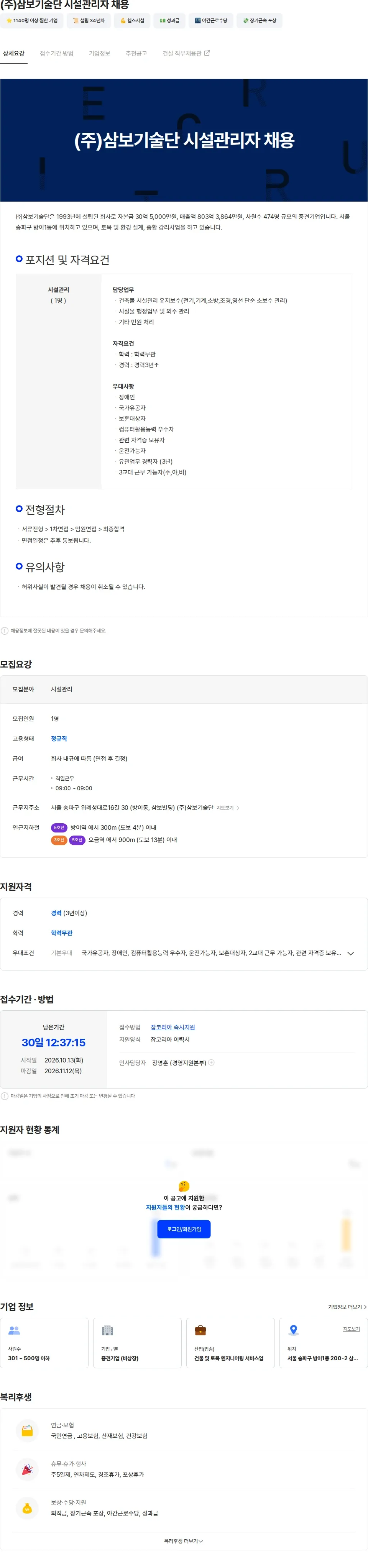
Task: Click the money bag icon for 보상·수당·지원
Action: (27, 1508)
